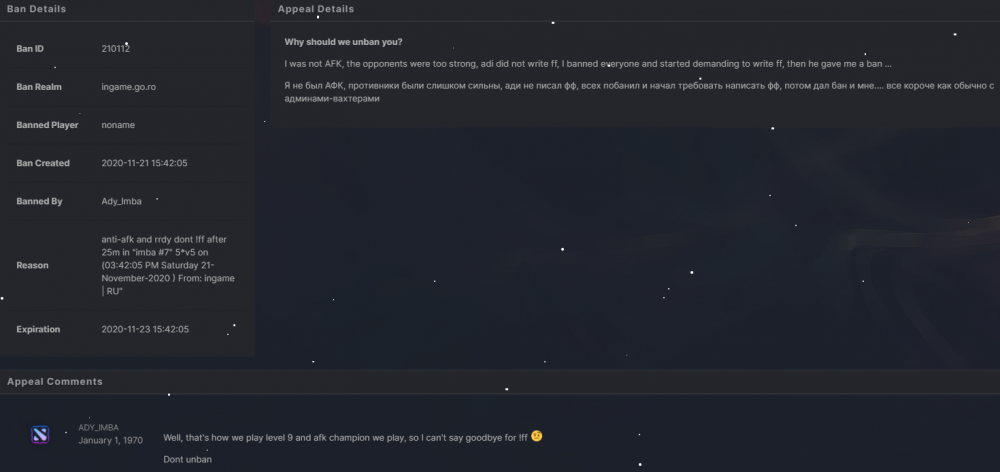Image resolution: width=1000 pixels, height=472 pixels.
Task: Click the Appeal Details panel header
Action: coord(315,9)
